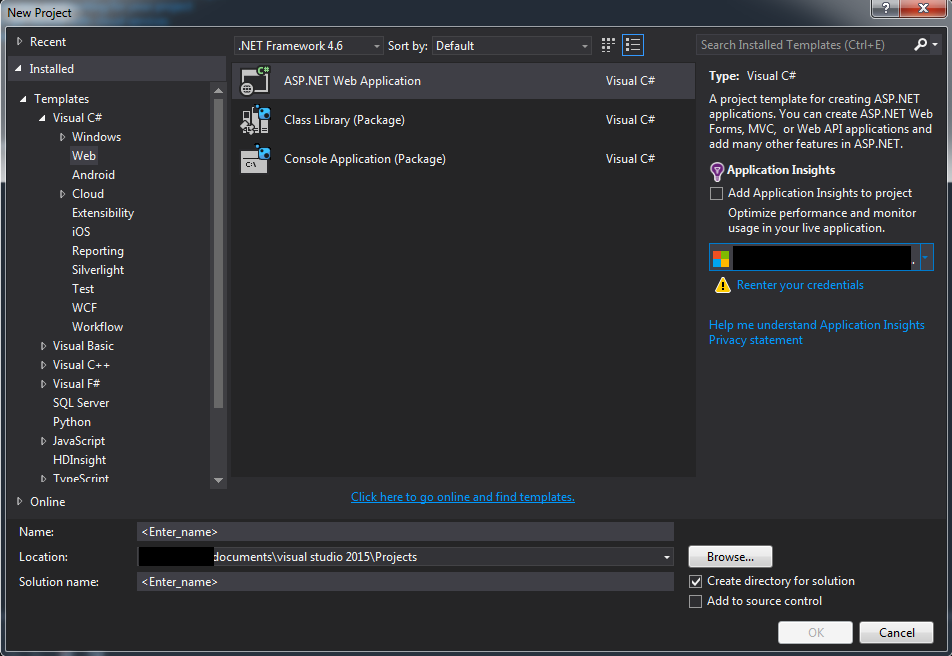Screen dimensions: 952x656
Task: Select the Python category
Action: [x=72, y=422]
